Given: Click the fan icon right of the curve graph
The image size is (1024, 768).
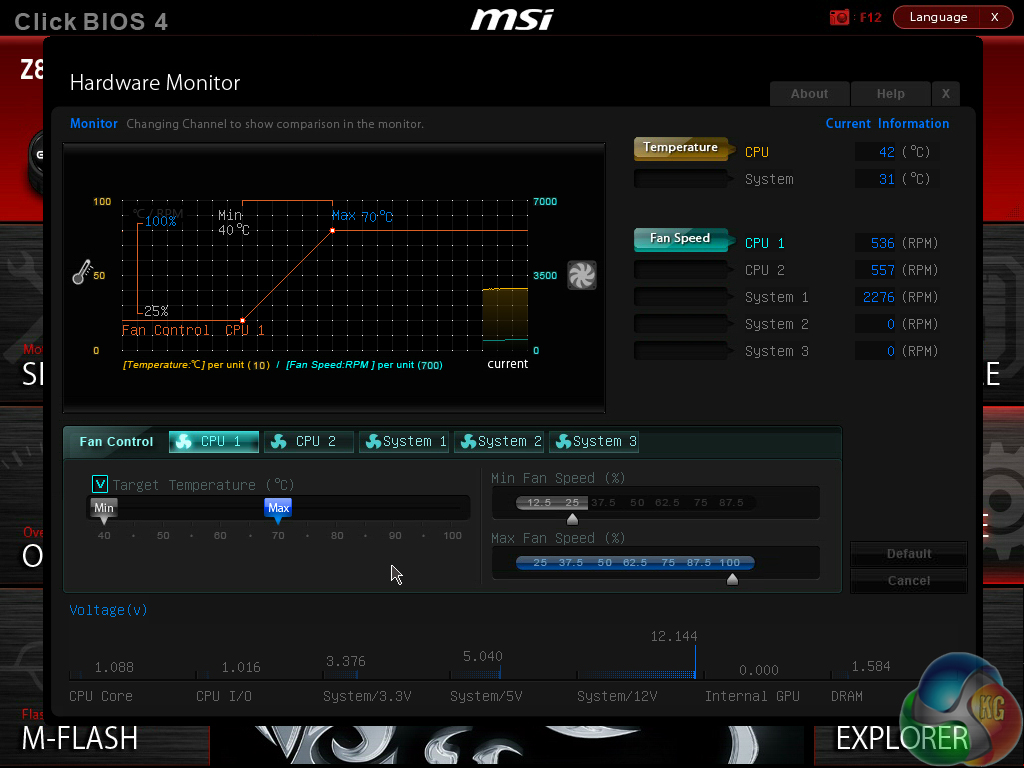Looking at the screenshot, I should click(582, 274).
